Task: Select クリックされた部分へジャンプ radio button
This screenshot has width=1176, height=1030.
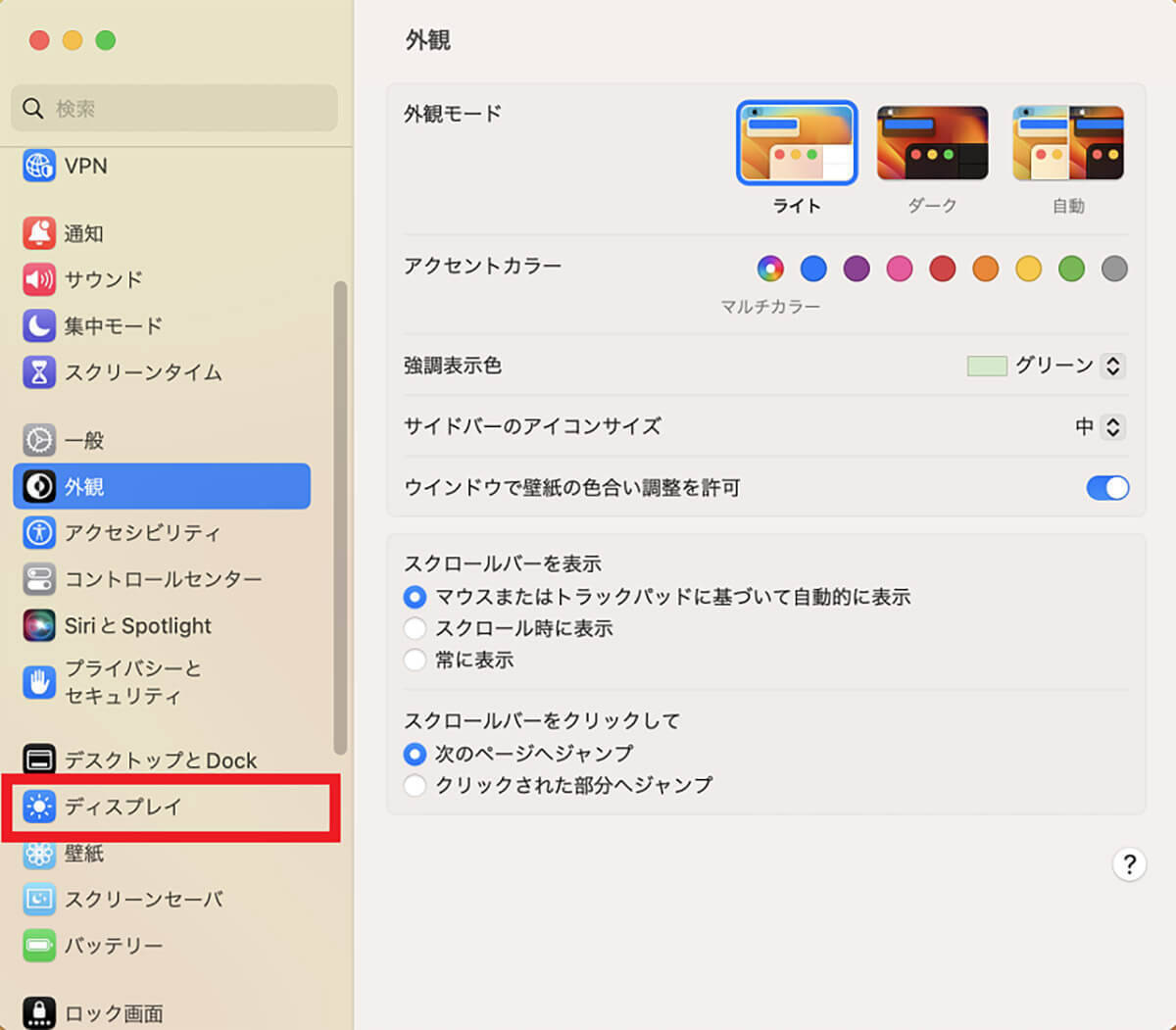Action: pyautogui.click(x=415, y=785)
